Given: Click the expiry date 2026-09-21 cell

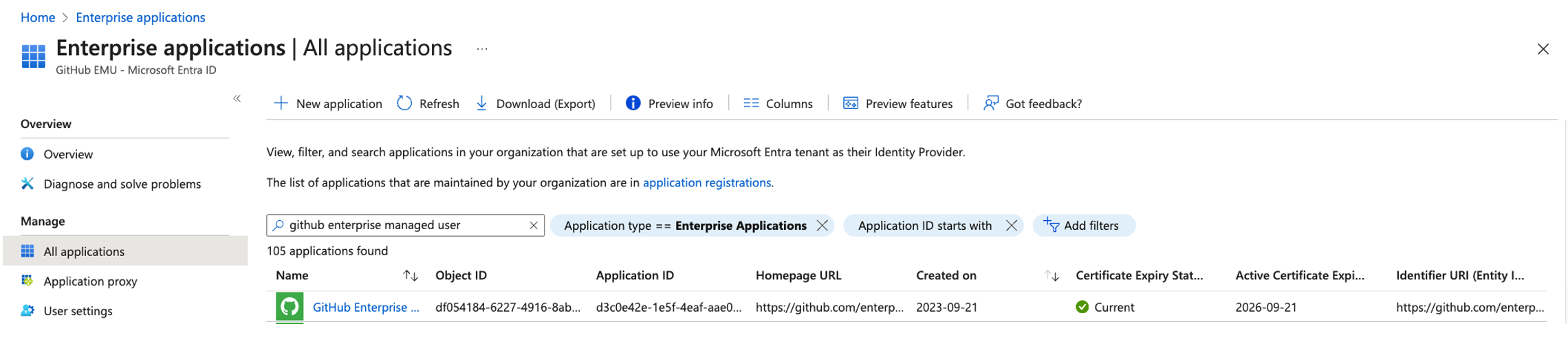Looking at the screenshot, I should (x=1265, y=308).
